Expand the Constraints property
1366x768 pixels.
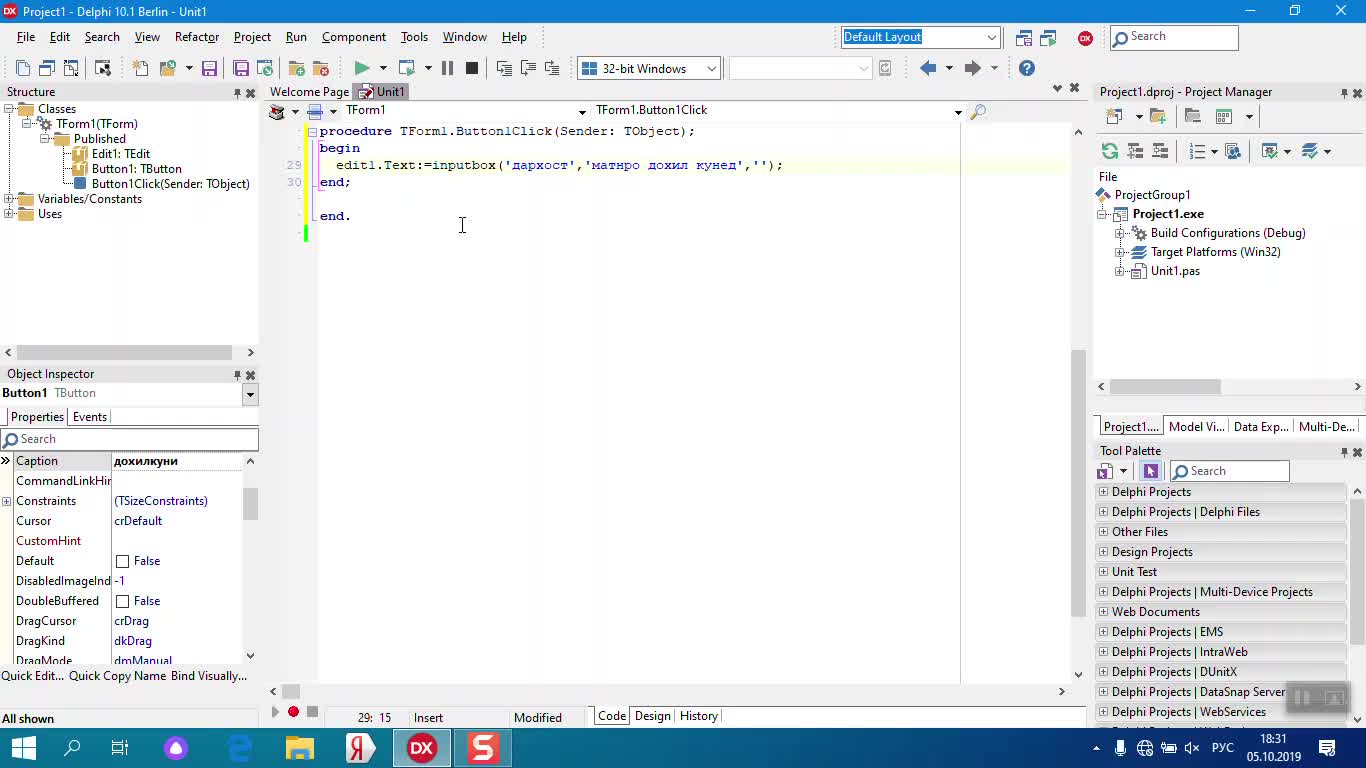(x=7, y=501)
